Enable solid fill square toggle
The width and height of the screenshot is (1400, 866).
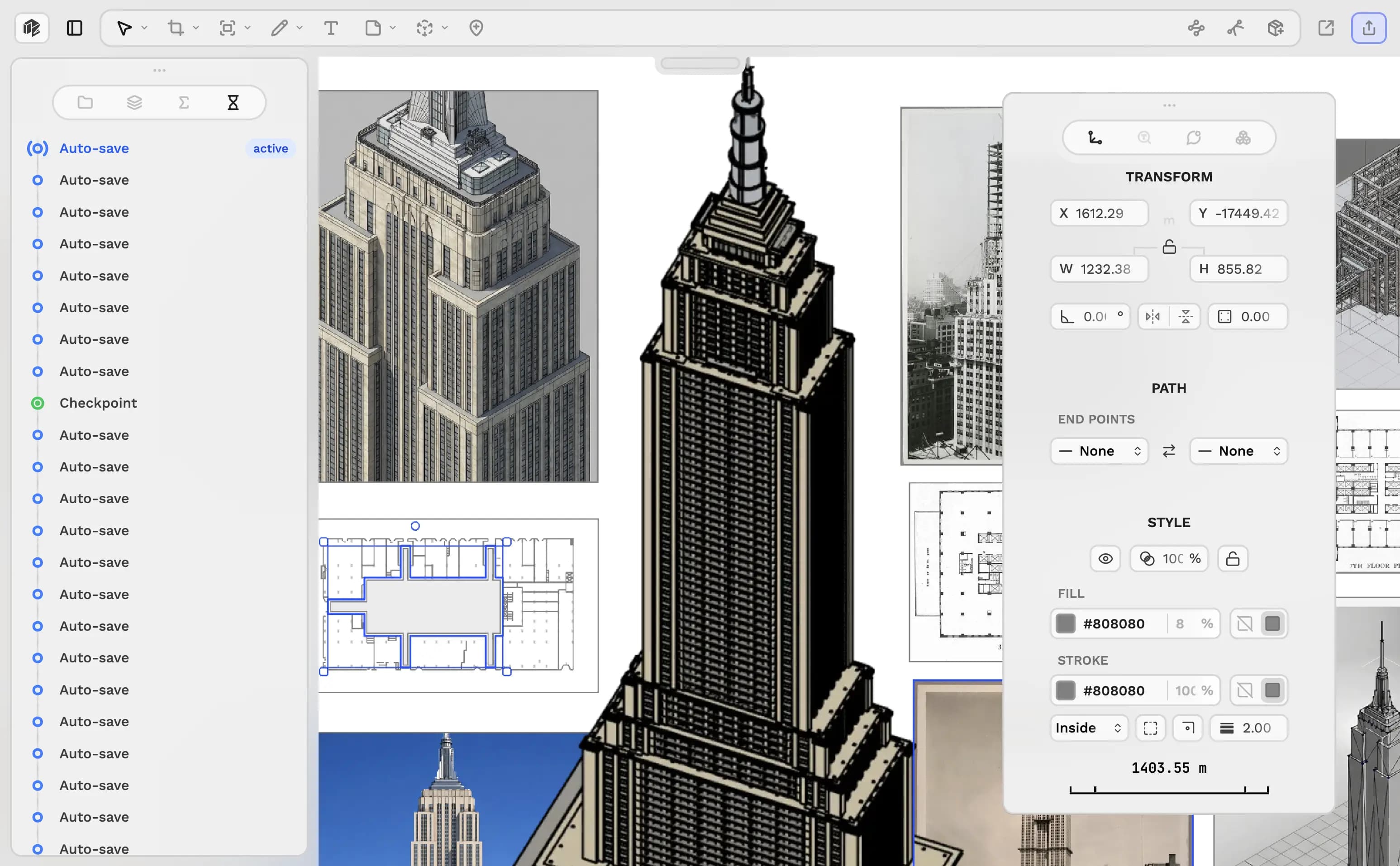click(1271, 624)
